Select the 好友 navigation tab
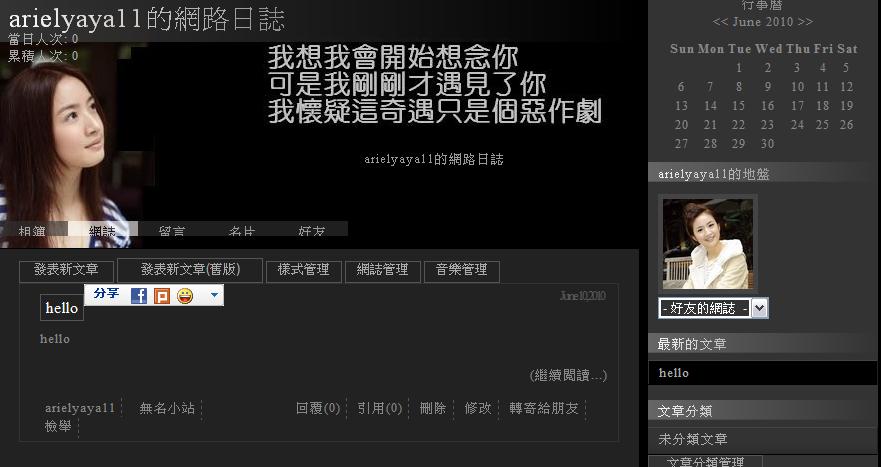This screenshot has width=881, height=467. pyautogui.click(x=311, y=232)
